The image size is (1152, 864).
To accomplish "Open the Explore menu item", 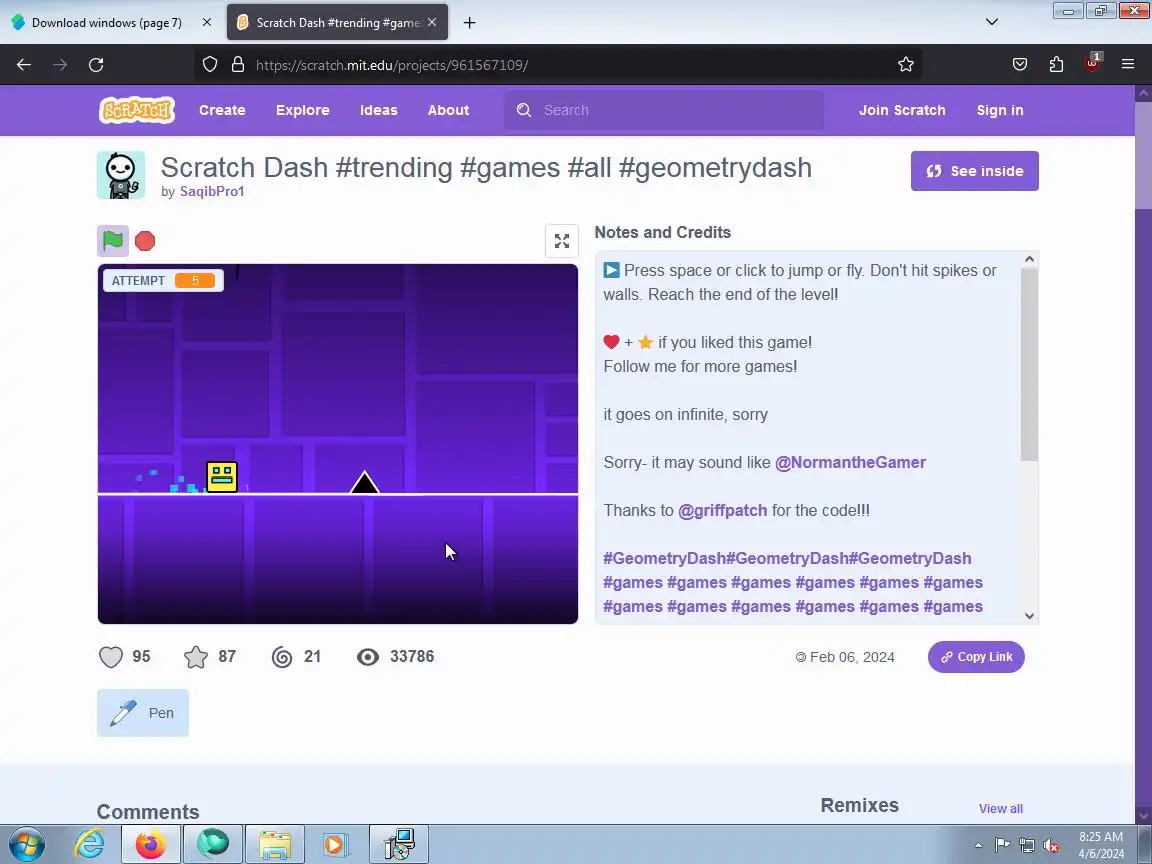I will point(303,110).
